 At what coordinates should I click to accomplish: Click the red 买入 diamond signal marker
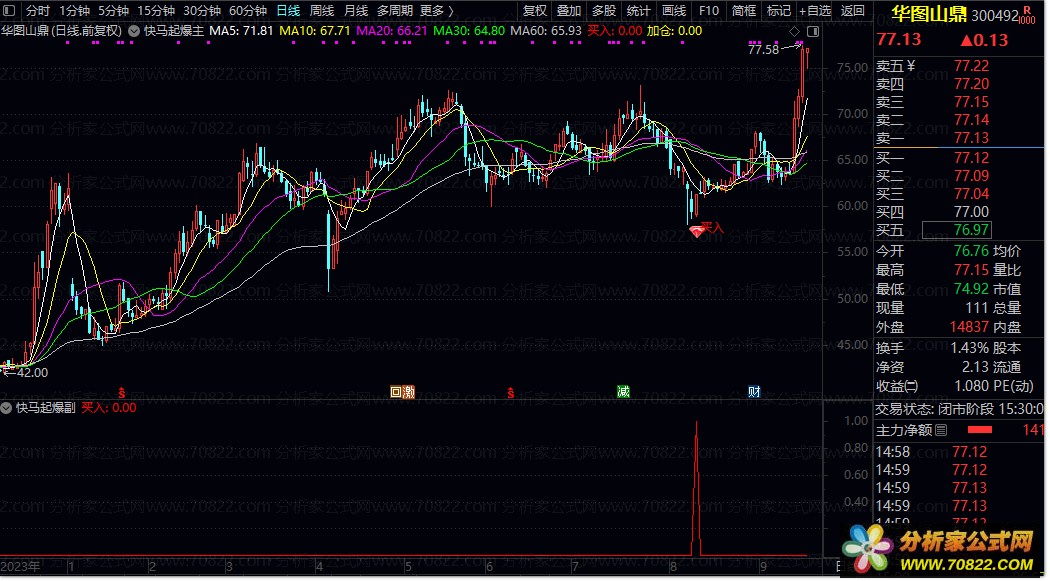click(x=697, y=232)
